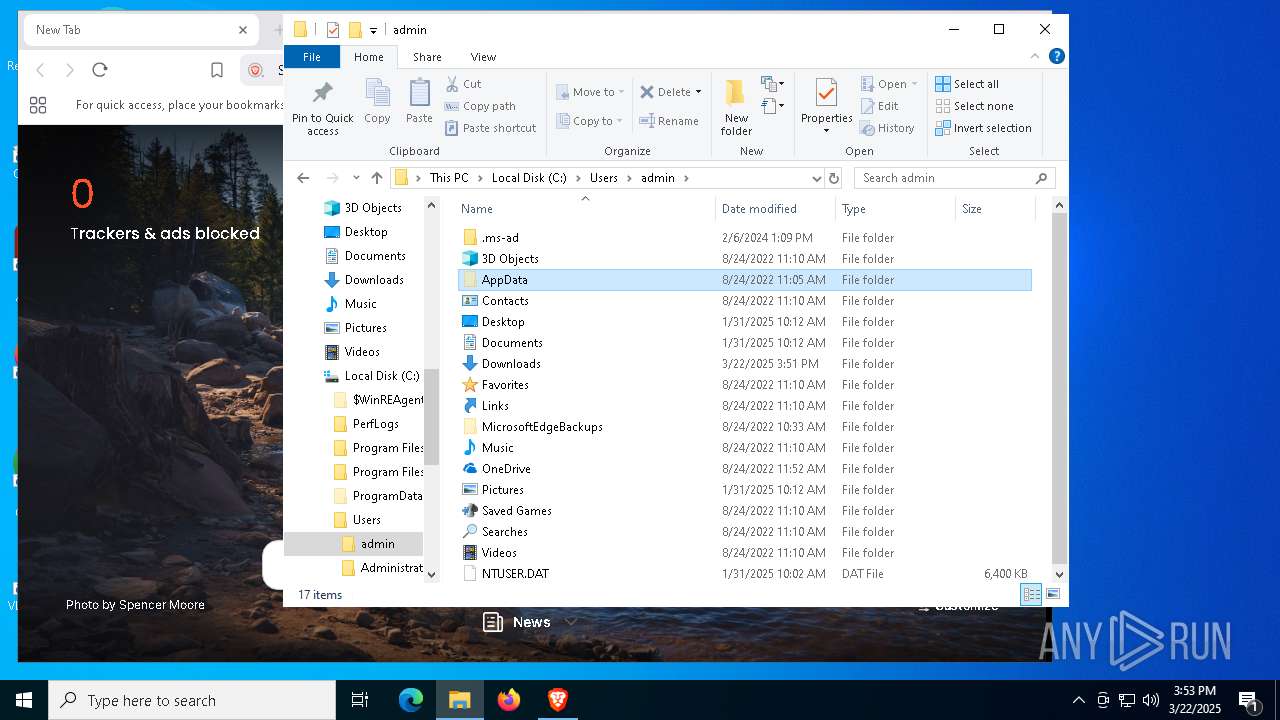The width and height of the screenshot is (1280, 720).
Task: Click the Properties ribbon icon
Action: pyautogui.click(x=826, y=93)
